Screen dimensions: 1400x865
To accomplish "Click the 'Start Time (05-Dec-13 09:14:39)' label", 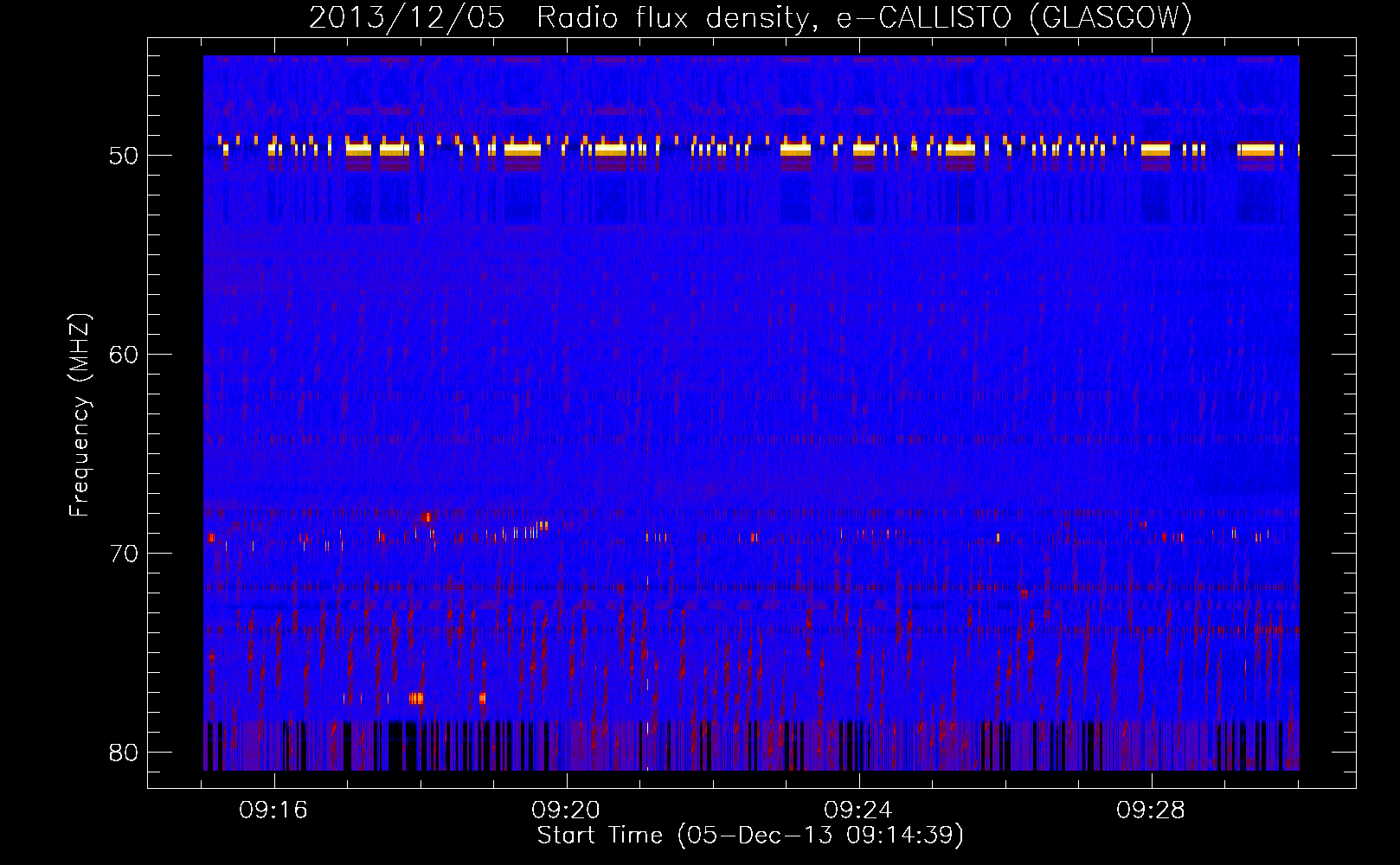I will (x=750, y=836).
